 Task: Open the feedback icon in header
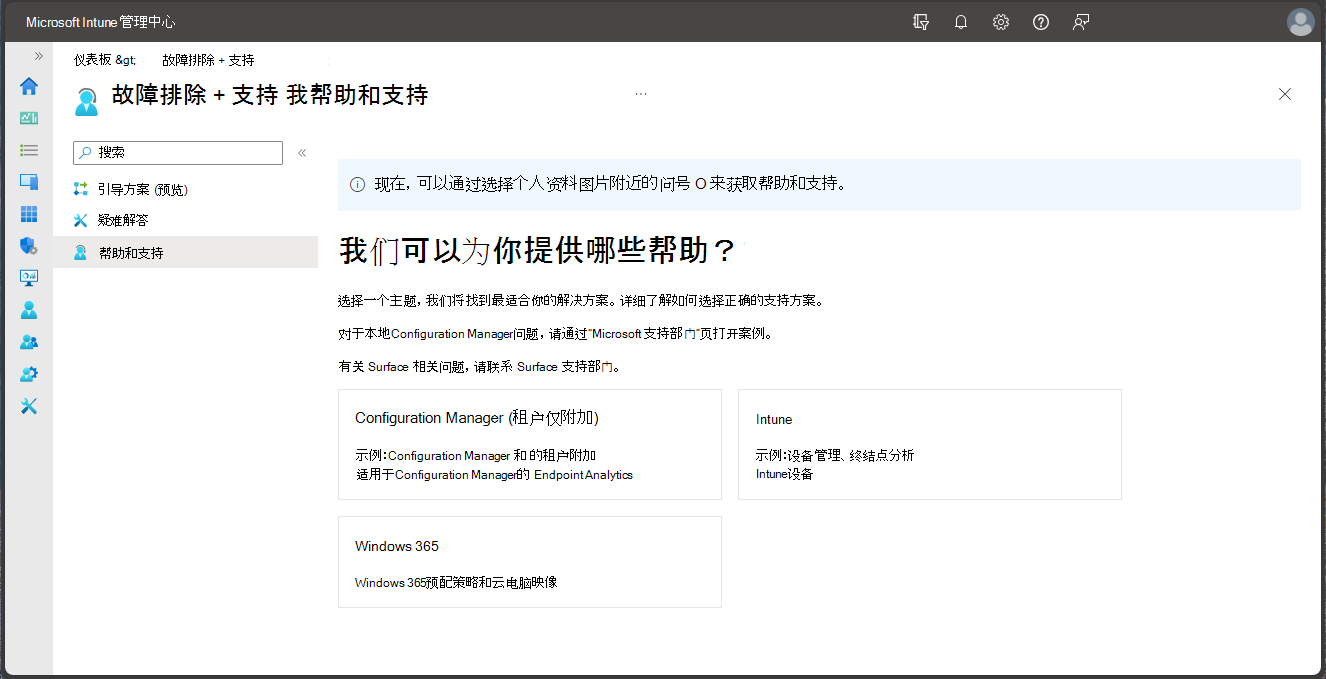pyautogui.click(x=1081, y=22)
